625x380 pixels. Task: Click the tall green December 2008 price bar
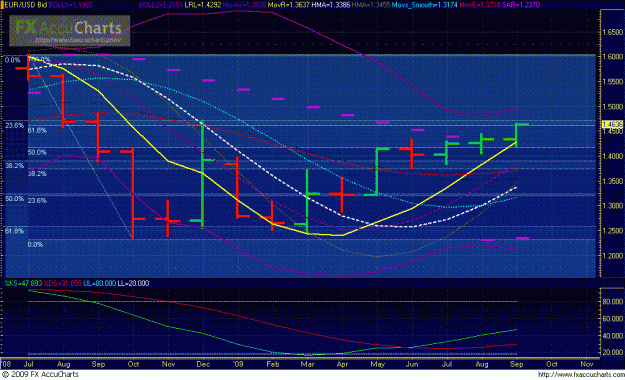202,173
